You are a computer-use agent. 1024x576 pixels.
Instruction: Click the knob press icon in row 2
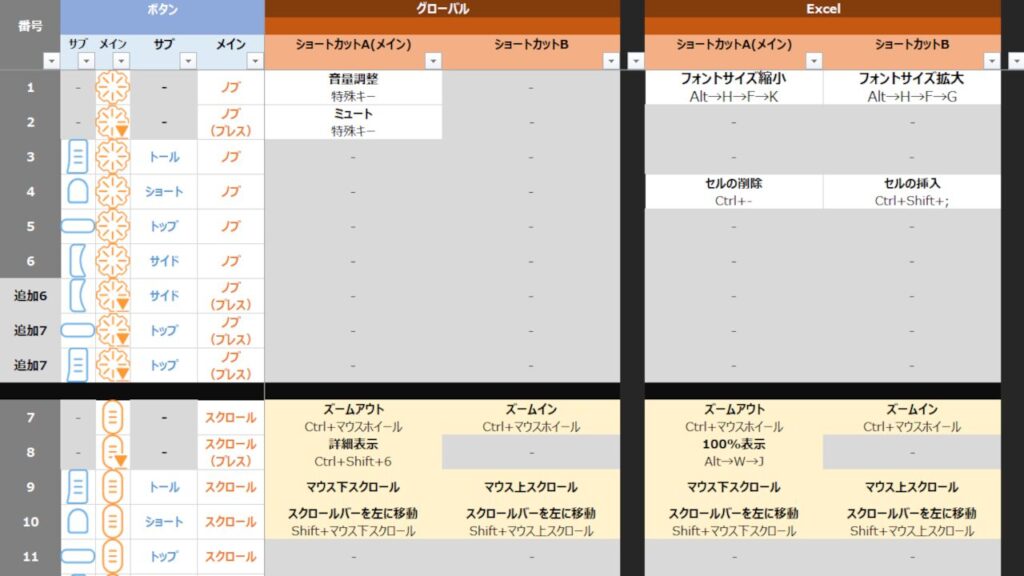click(x=112, y=123)
